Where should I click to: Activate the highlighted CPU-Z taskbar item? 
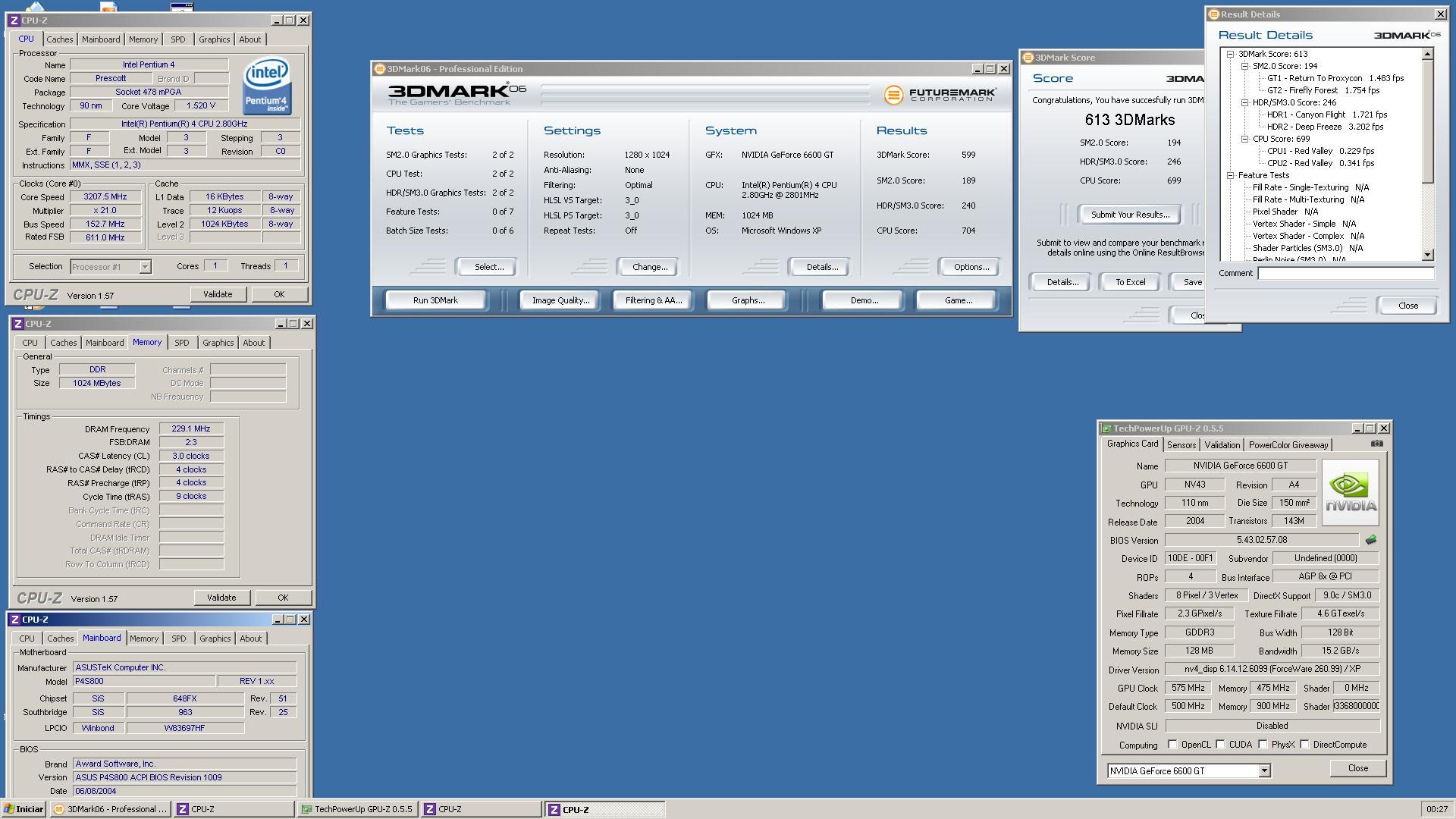click(x=604, y=809)
